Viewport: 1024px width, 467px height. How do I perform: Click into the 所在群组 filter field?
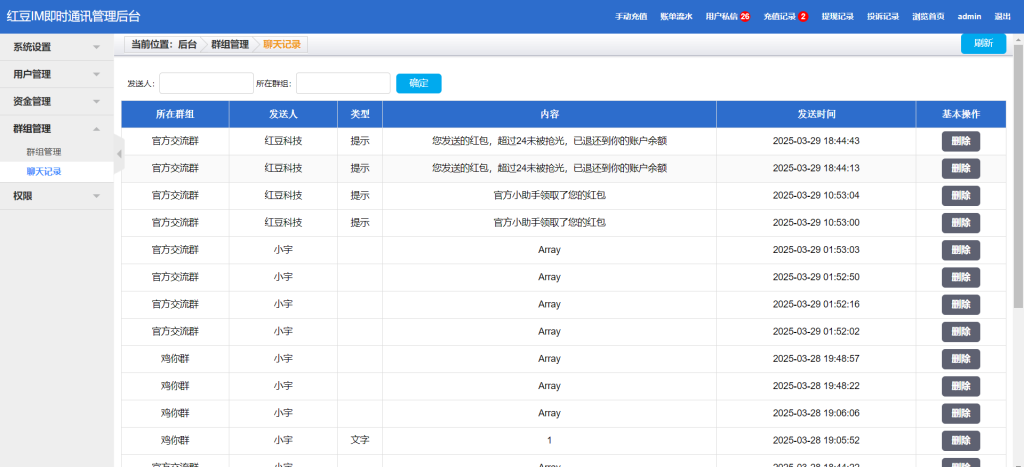[x=343, y=83]
